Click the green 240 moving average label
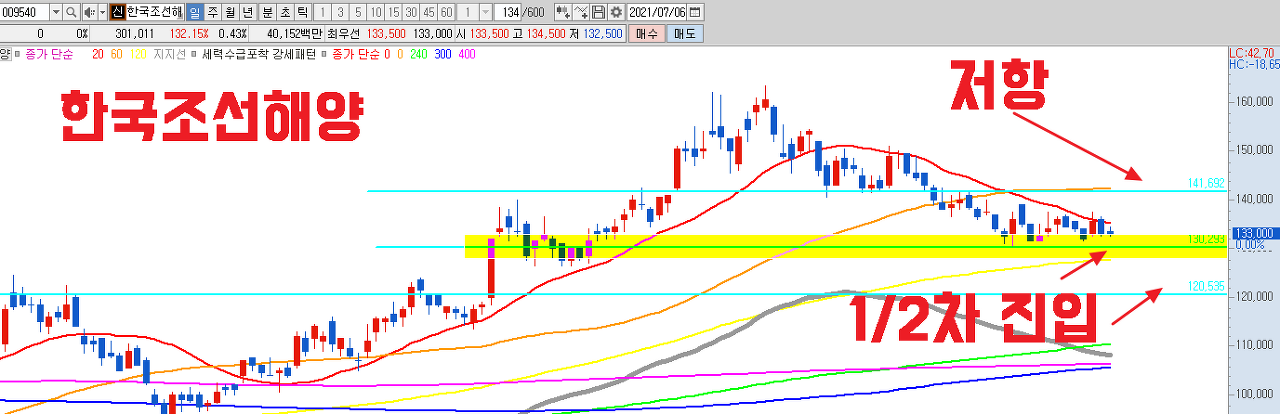 click(x=419, y=54)
